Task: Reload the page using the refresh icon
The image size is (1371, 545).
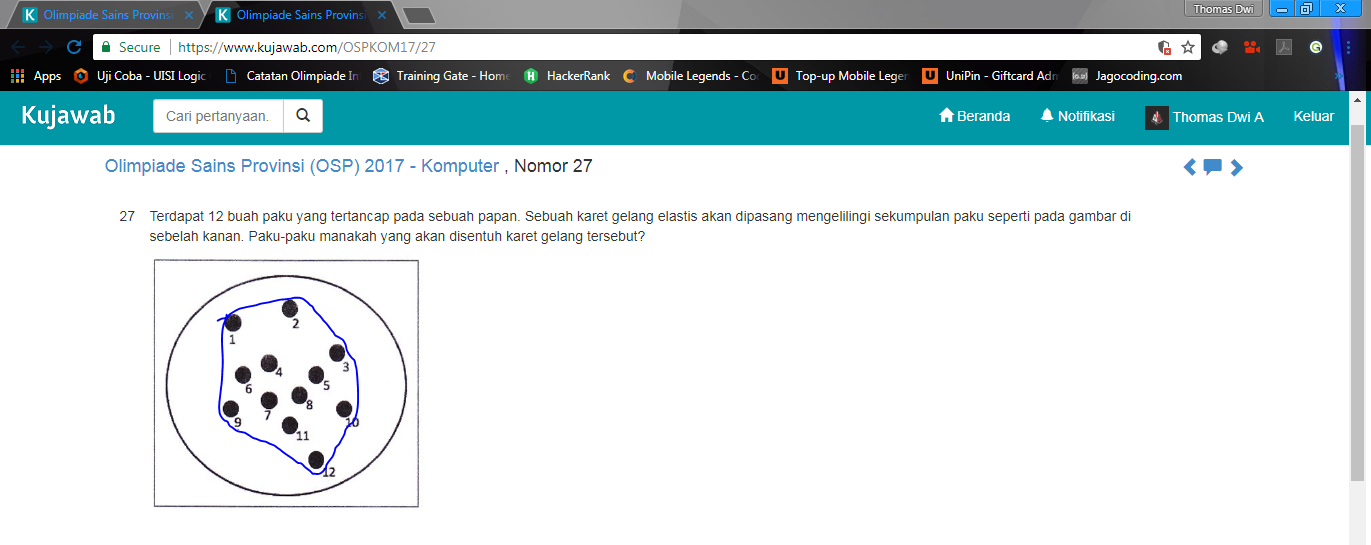Action: (73, 47)
